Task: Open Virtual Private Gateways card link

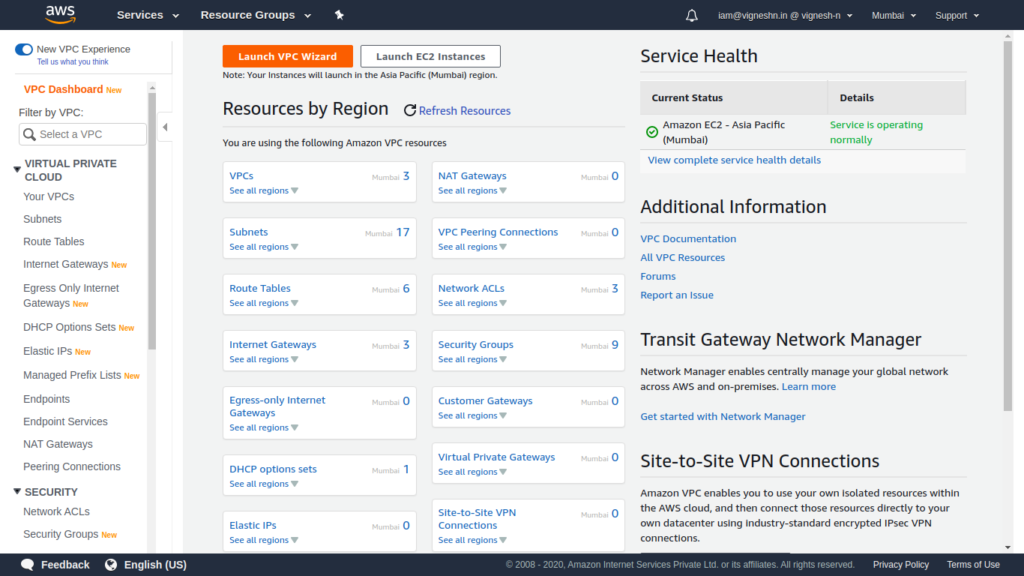Action: [496, 457]
